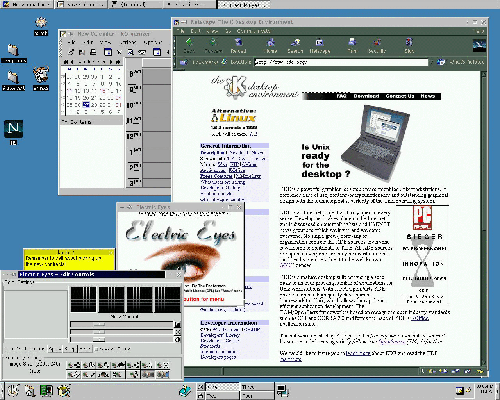
Task: Click the Security icon in Netscape toolbar
Action: pos(377,46)
